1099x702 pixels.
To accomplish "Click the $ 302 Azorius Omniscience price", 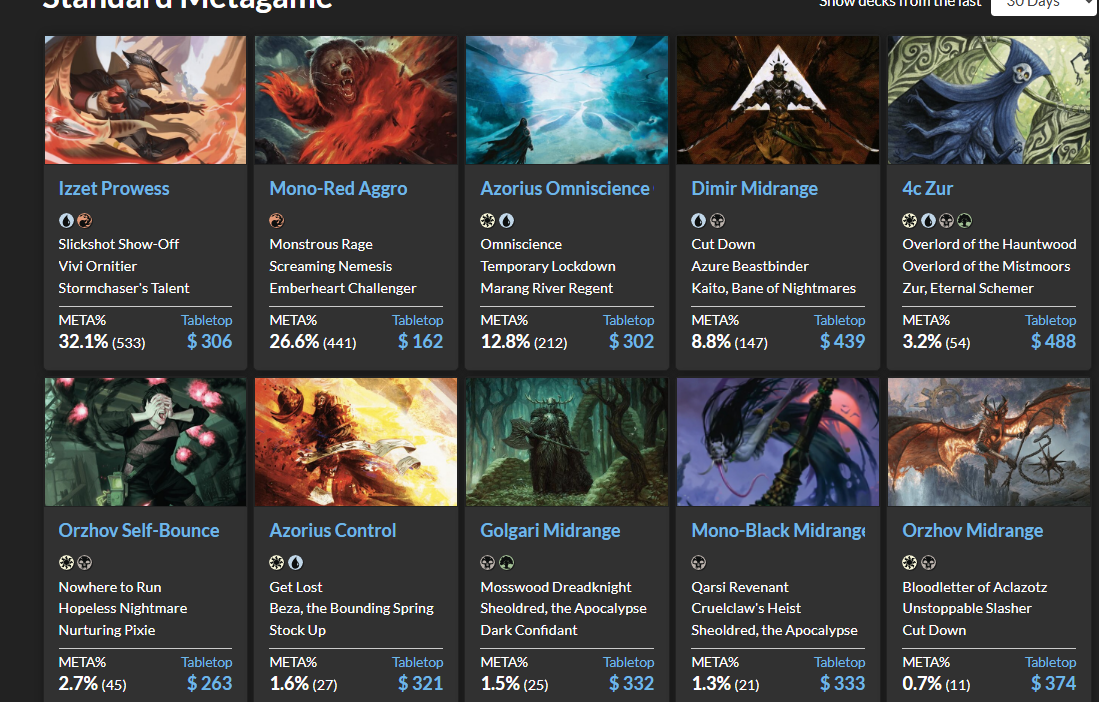I will click(632, 341).
